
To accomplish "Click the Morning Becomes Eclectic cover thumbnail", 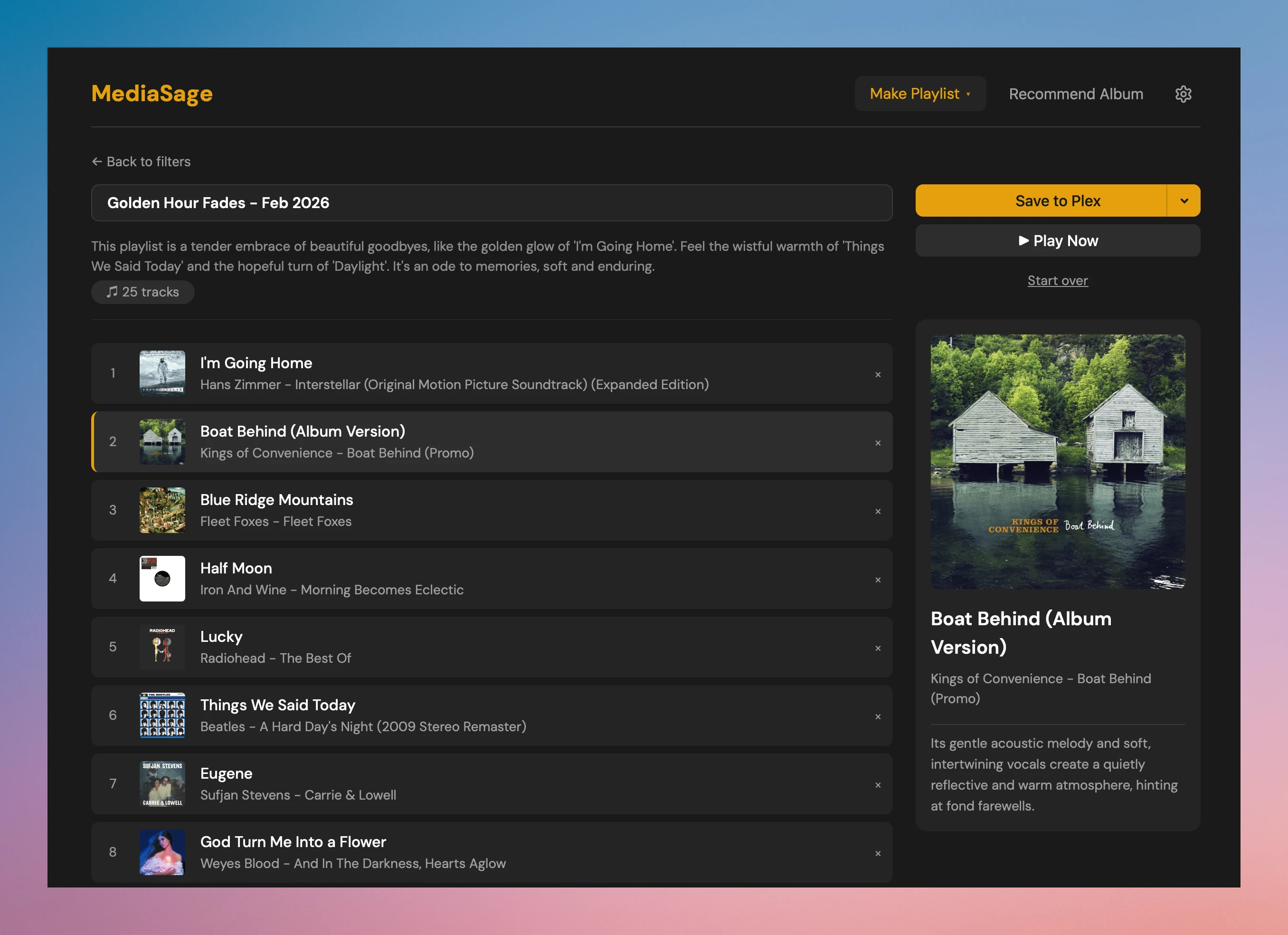I will [162, 578].
